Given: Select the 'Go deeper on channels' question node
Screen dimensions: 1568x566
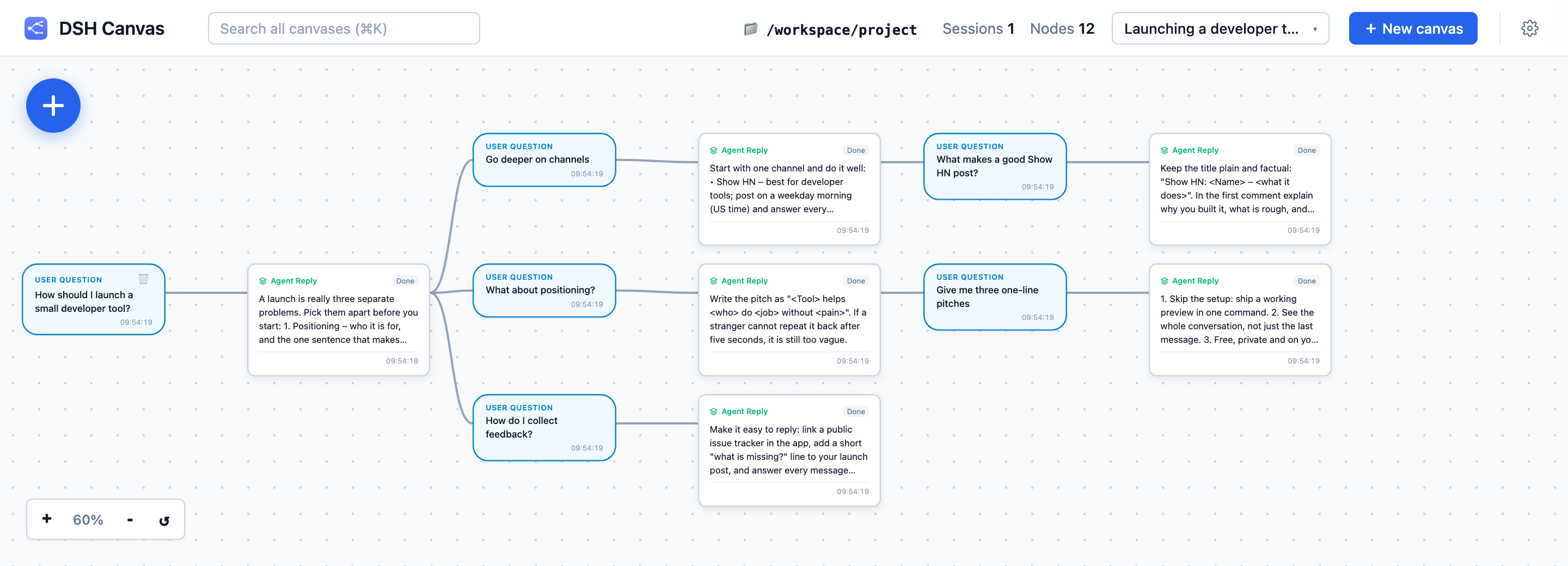Looking at the screenshot, I should pos(544,159).
